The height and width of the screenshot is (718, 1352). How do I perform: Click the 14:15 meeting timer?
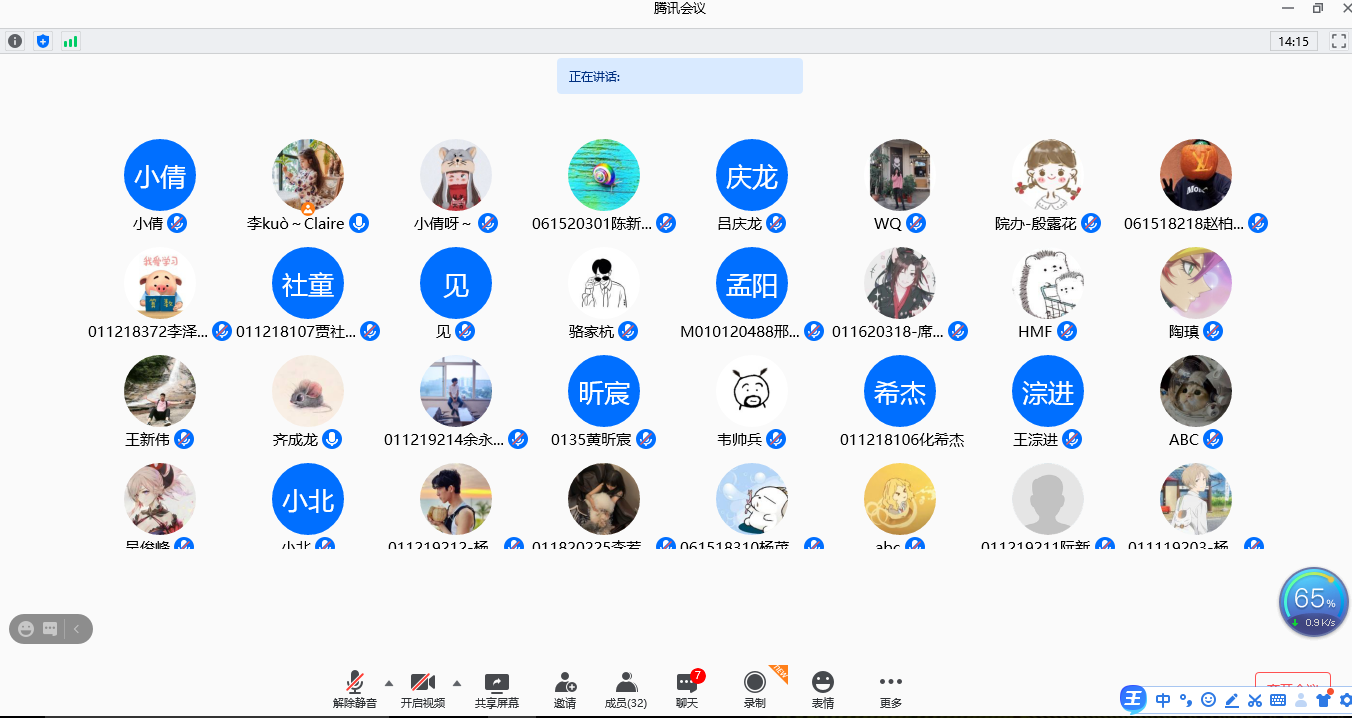1292,41
